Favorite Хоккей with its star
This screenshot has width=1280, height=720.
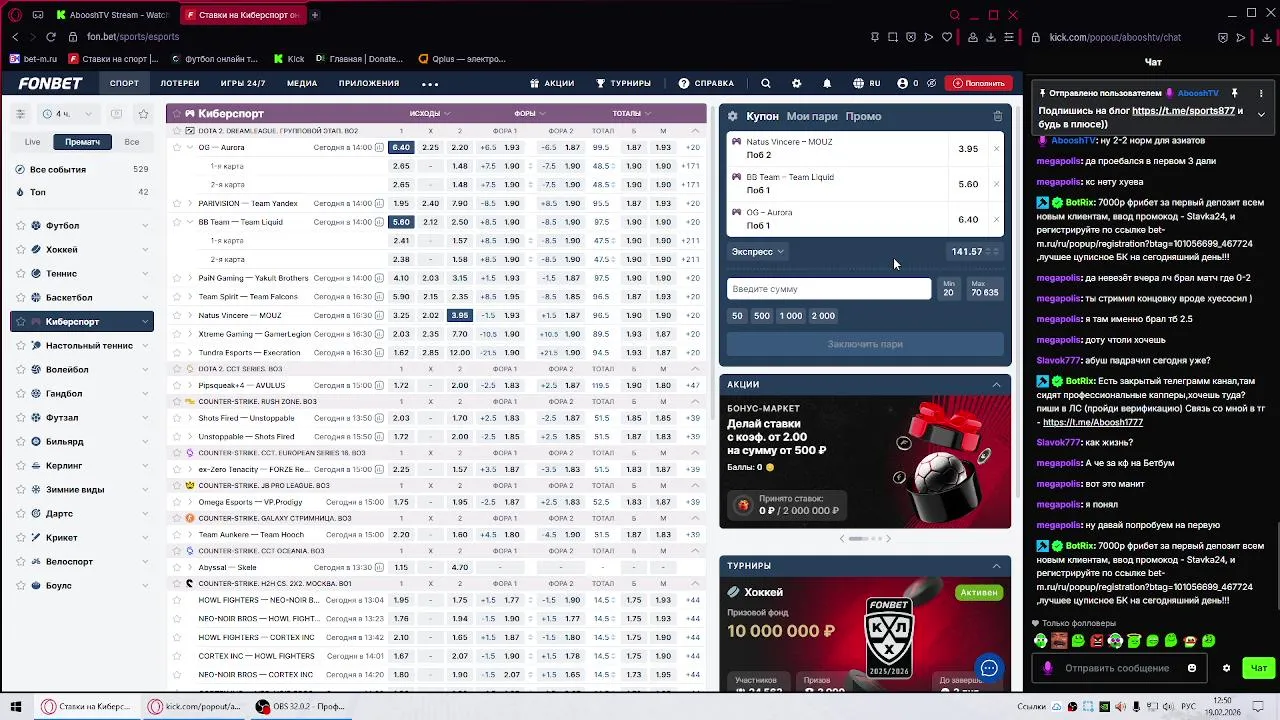click(20, 250)
